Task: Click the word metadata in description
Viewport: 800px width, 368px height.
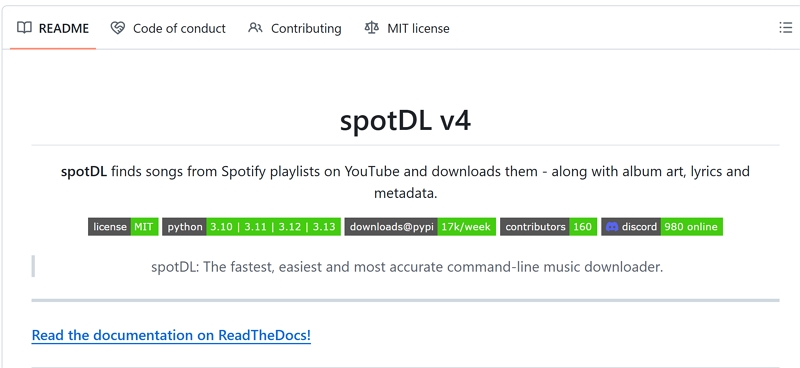Action: pyautogui.click(x=406, y=194)
